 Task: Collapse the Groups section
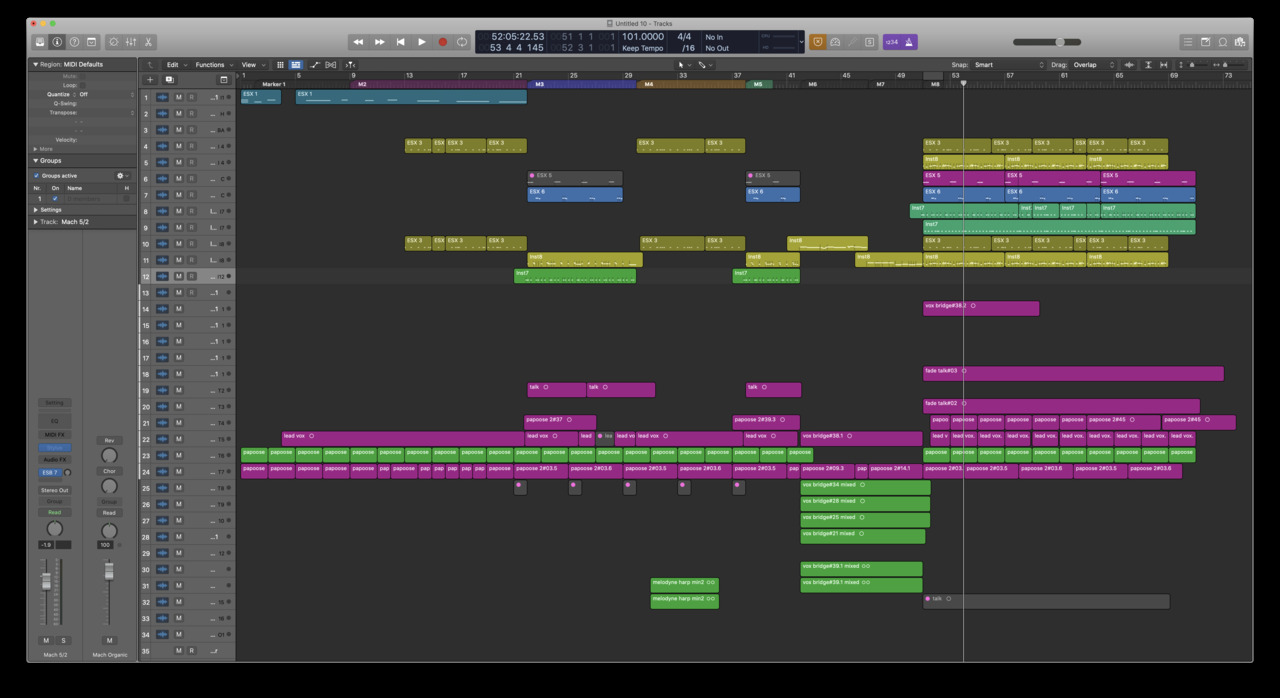[x=36, y=160]
